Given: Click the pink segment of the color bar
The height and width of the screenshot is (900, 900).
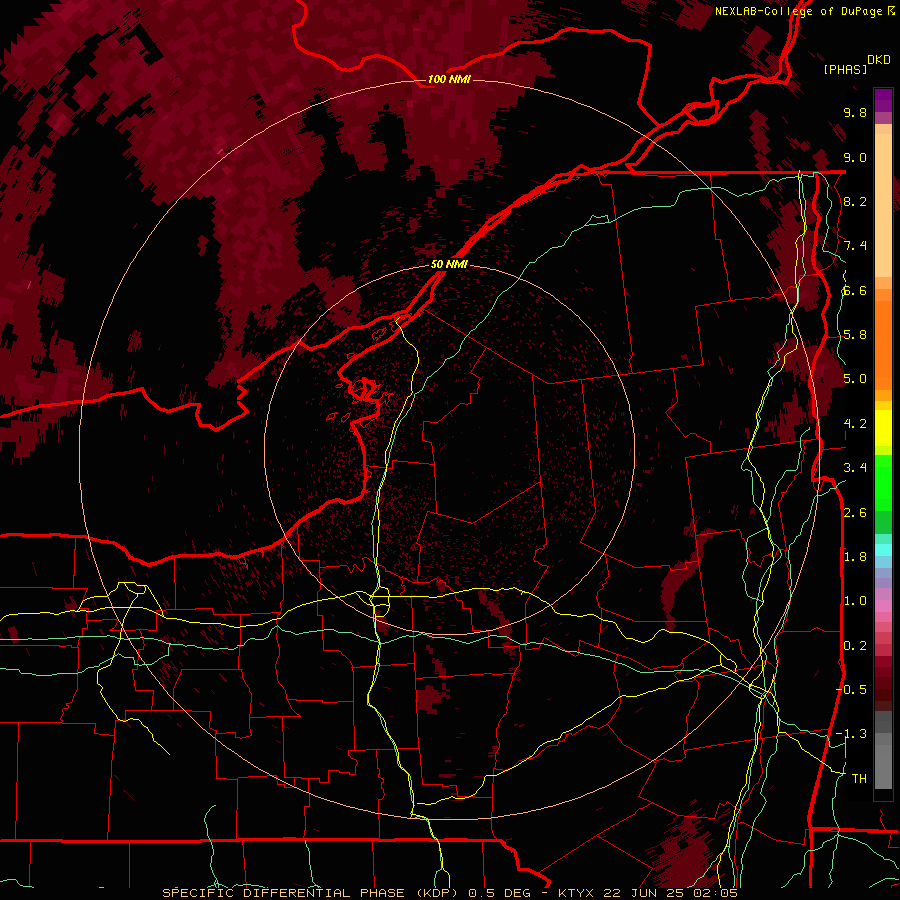Looking at the screenshot, I should tap(883, 606).
